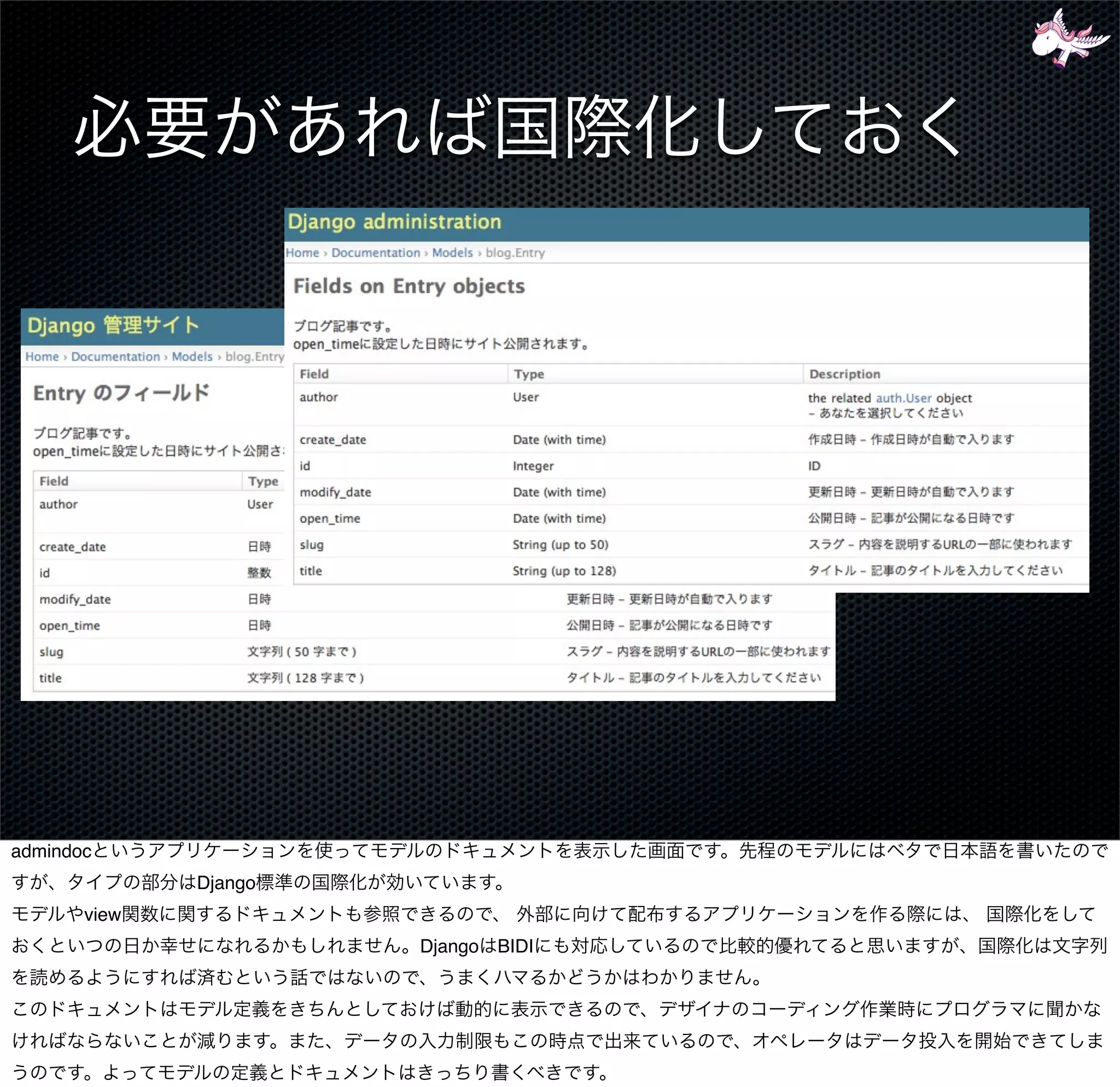
Task: Select open_time field in Japanese table
Action: (69, 626)
